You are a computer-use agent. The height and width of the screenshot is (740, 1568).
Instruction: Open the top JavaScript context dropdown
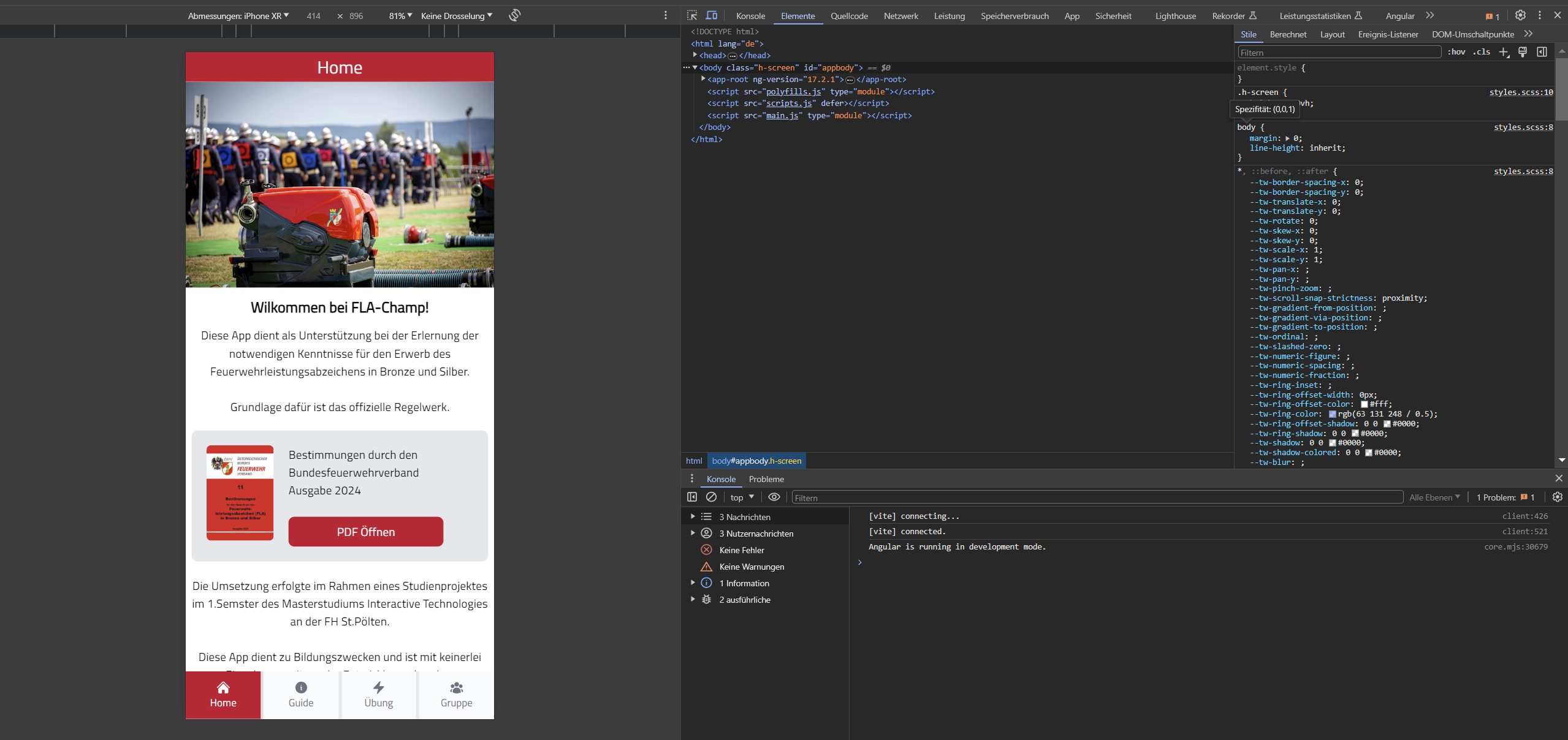(742, 497)
